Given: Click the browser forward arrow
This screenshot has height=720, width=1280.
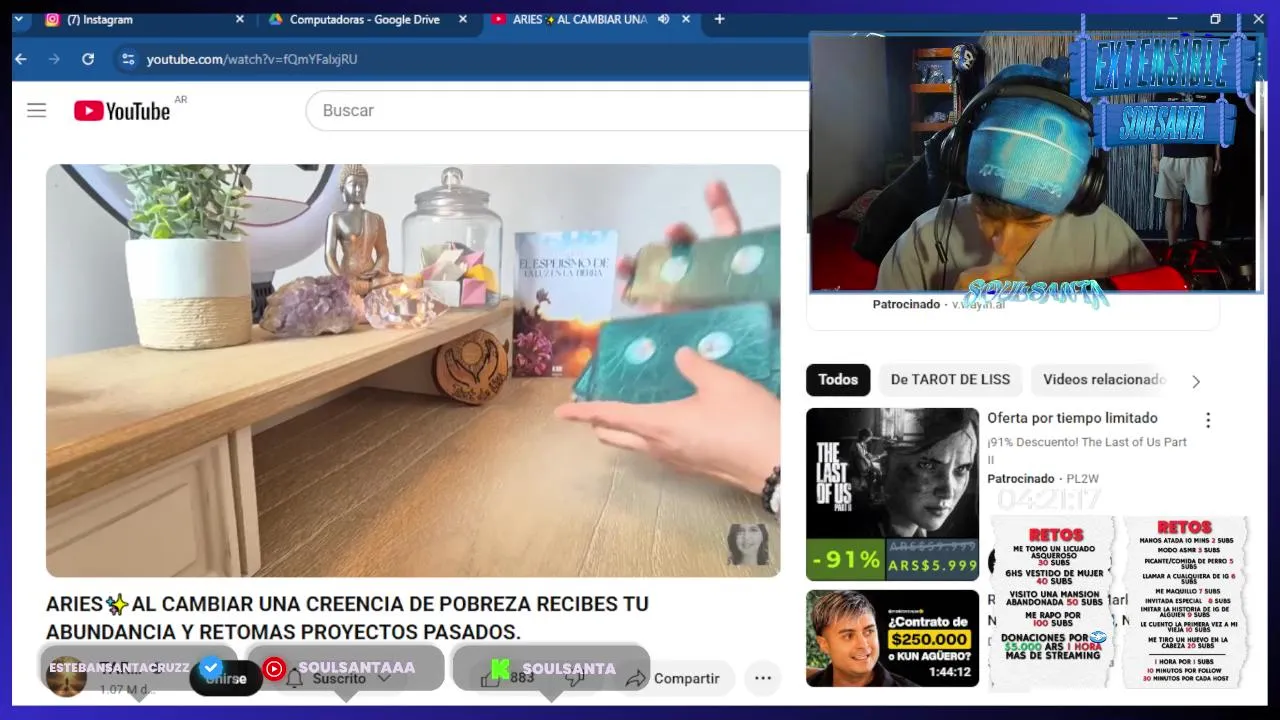Looking at the screenshot, I should (54, 59).
